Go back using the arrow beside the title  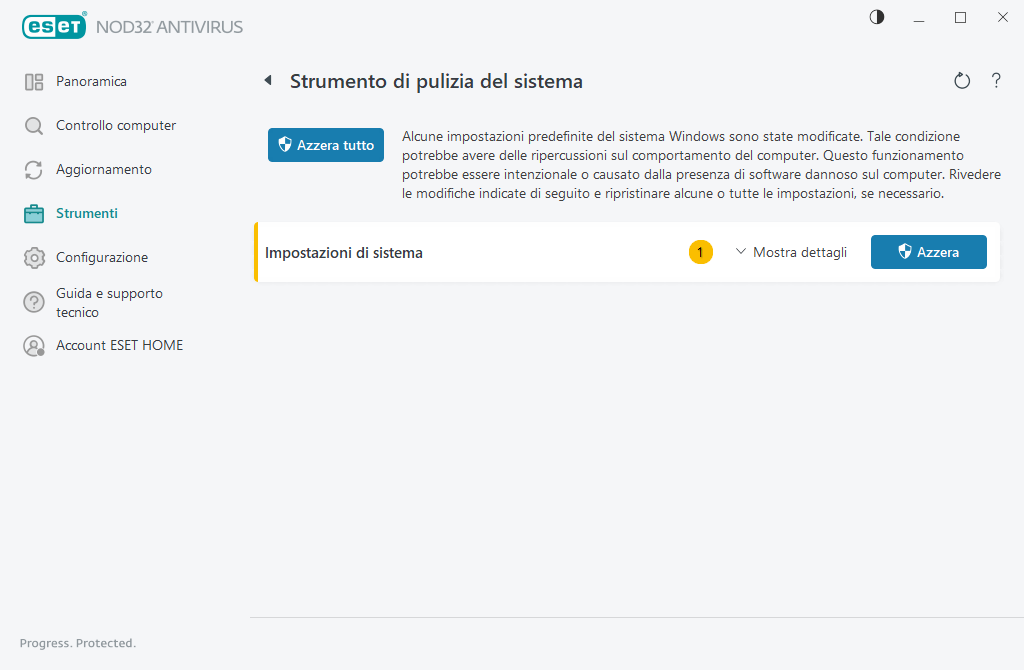[x=267, y=80]
